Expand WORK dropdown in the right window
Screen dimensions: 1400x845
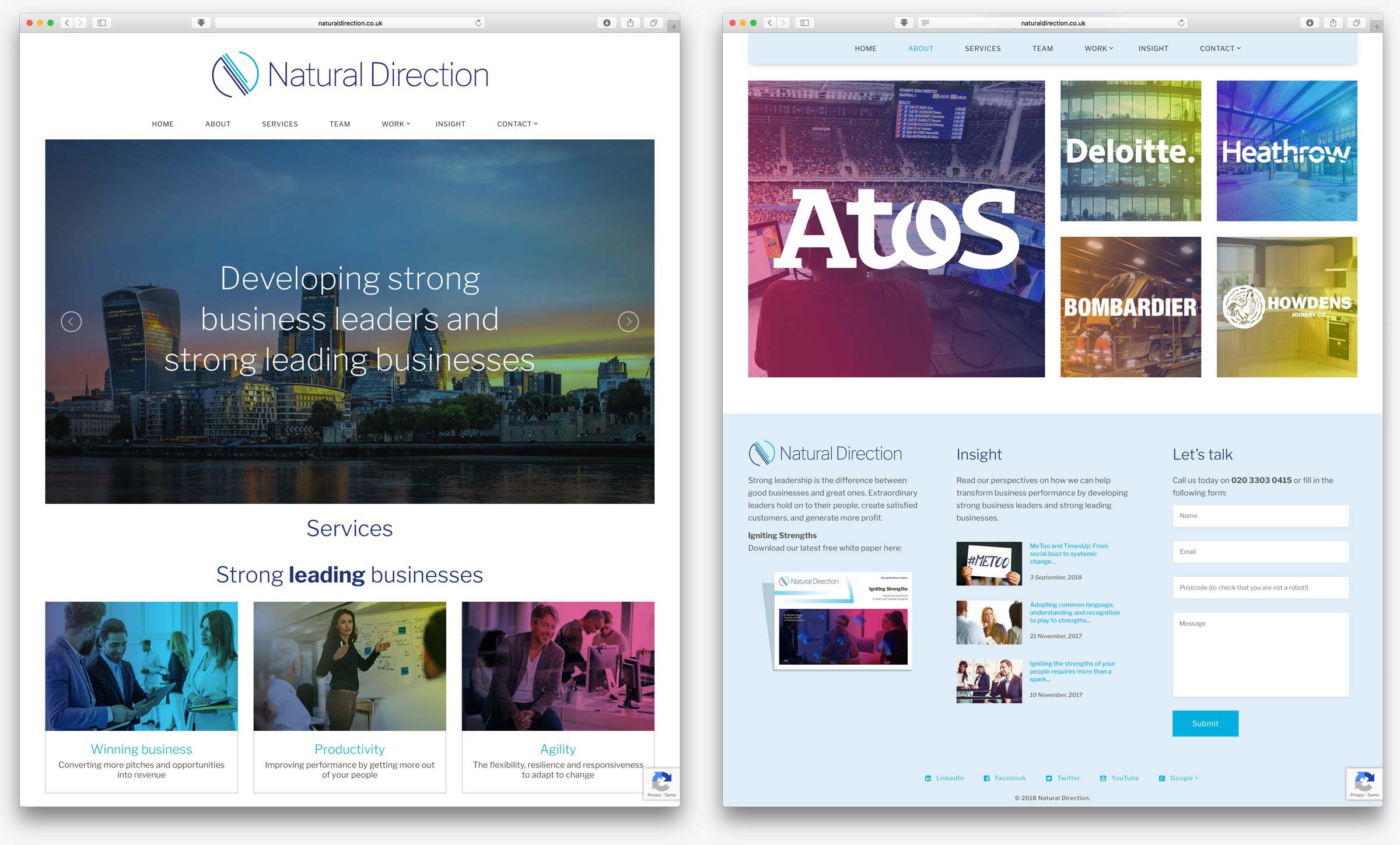(1099, 48)
